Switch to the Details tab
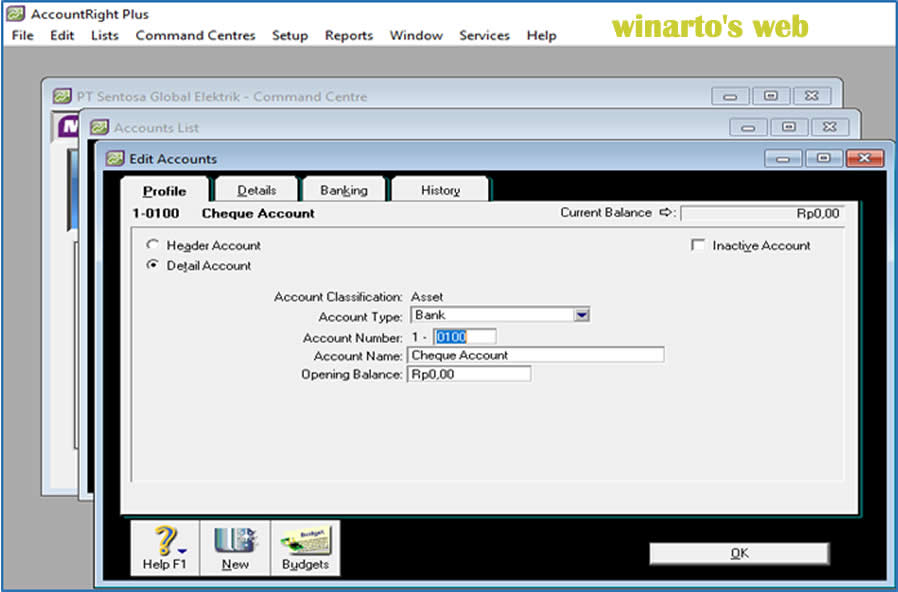The image size is (898, 592). [x=257, y=190]
